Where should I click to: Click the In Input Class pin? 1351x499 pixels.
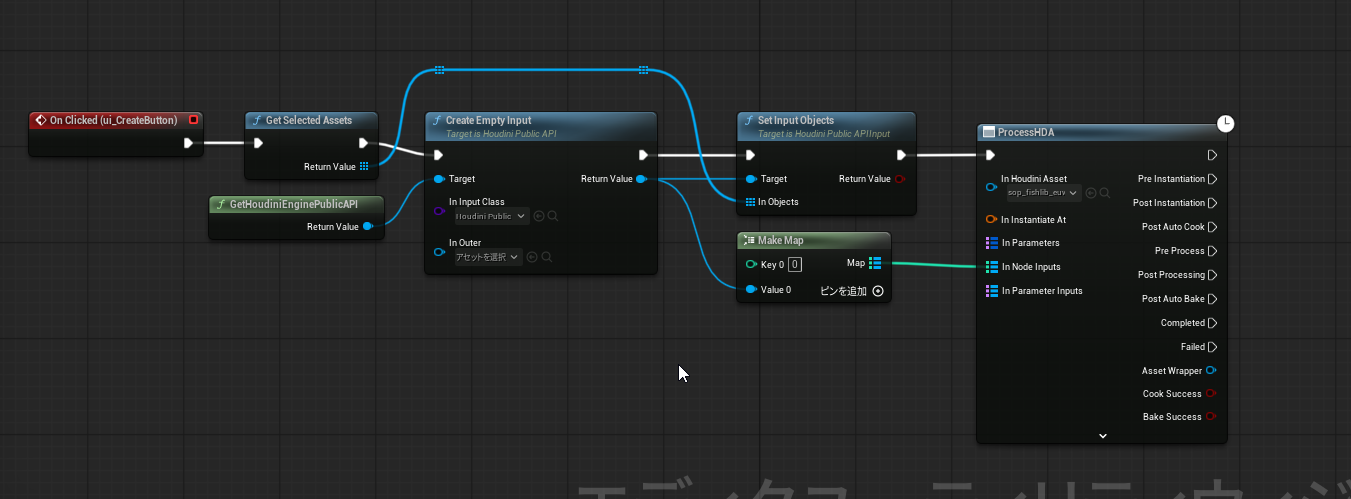440,212
